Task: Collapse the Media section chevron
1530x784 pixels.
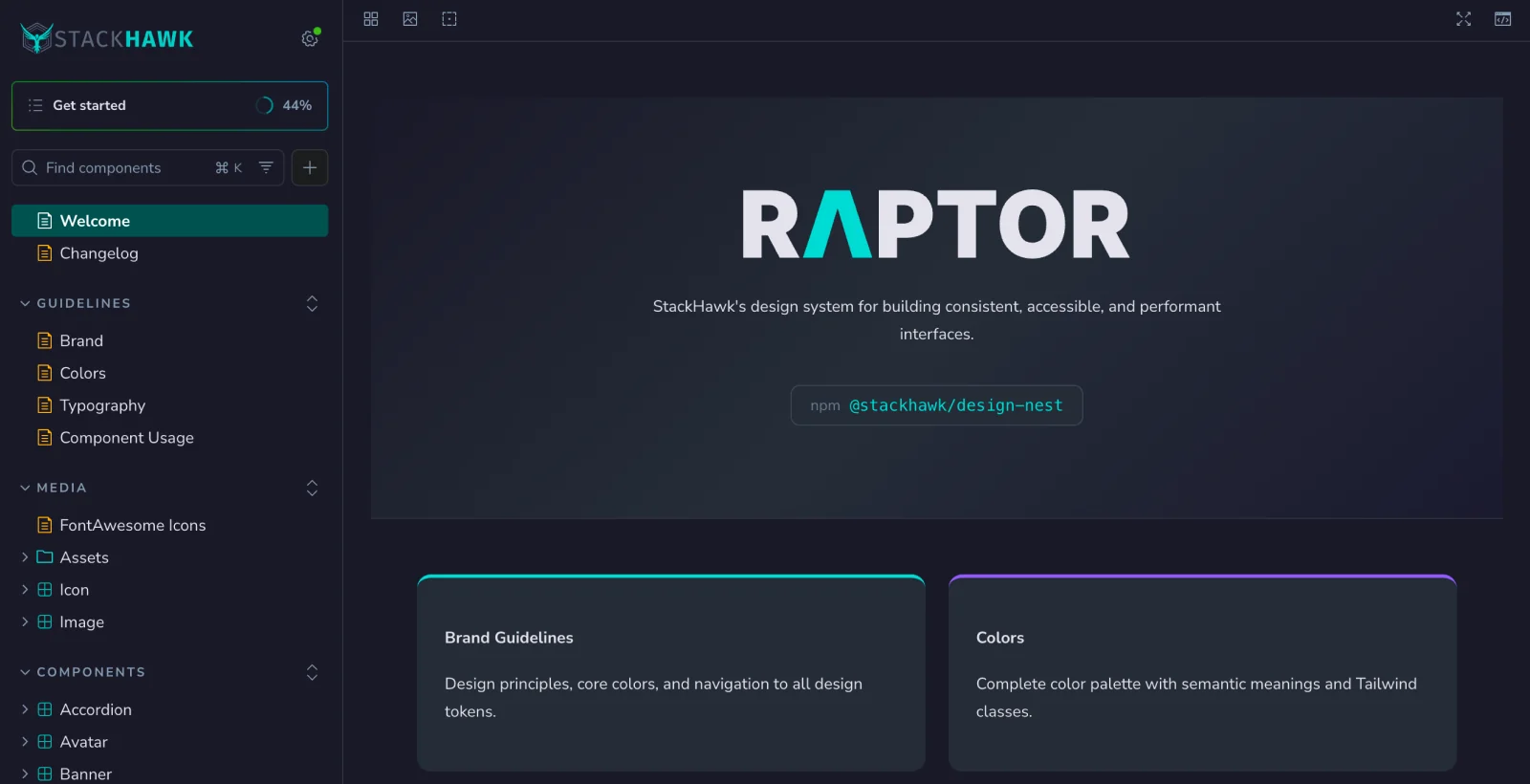Action: point(25,488)
